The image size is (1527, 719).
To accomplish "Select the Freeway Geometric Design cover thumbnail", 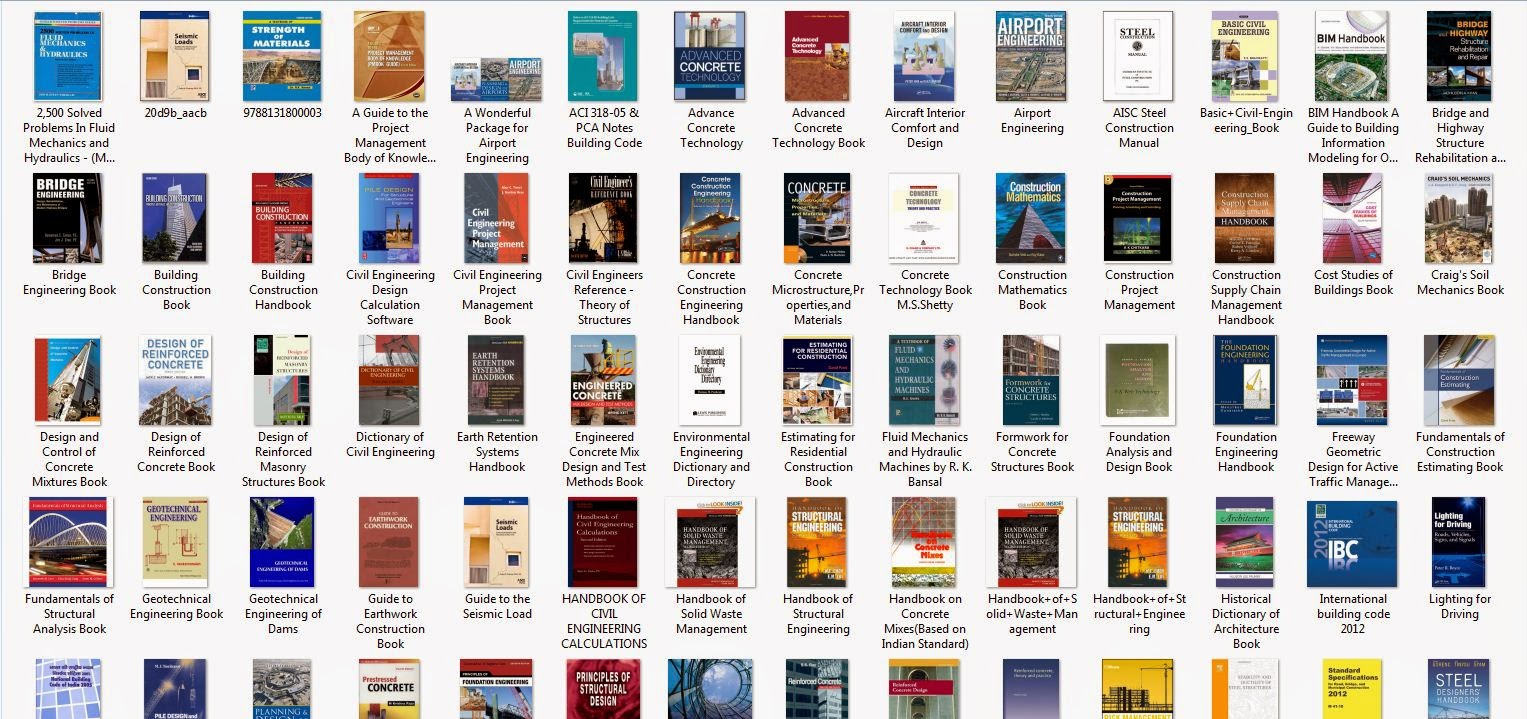I will tap(1352, 380).
